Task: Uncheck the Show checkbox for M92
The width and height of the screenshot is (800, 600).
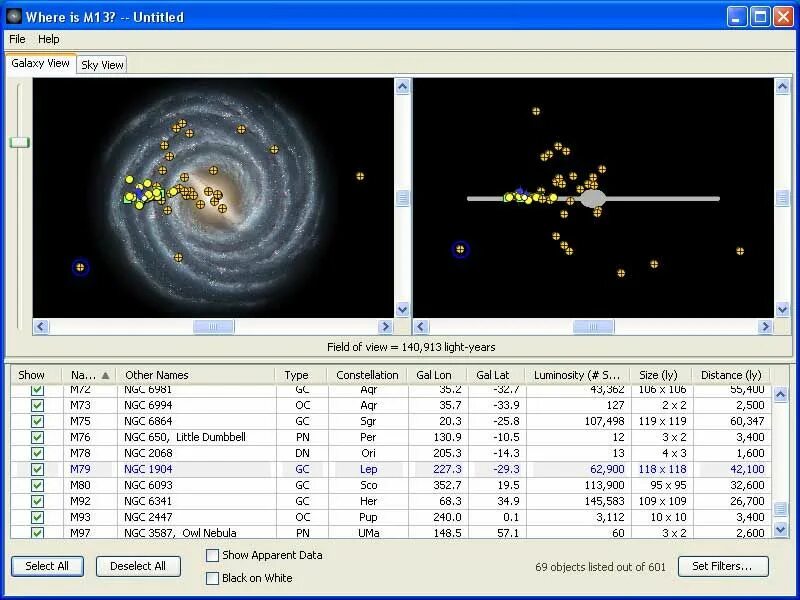Action: [37, 501]
